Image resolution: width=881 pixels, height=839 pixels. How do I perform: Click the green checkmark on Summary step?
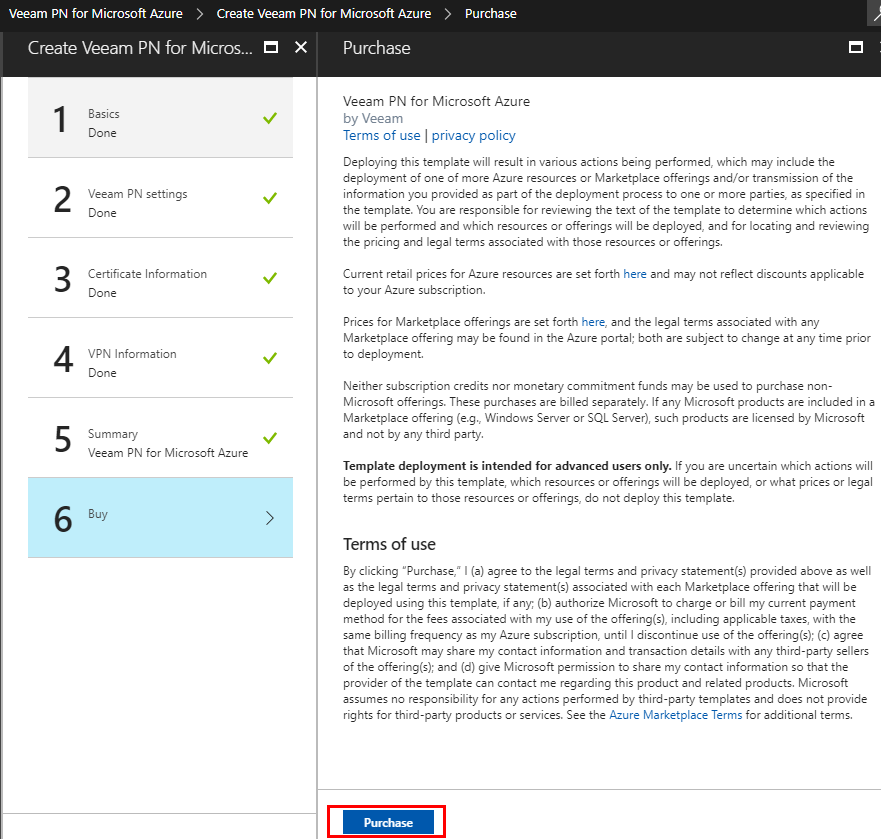coord(270,438)
